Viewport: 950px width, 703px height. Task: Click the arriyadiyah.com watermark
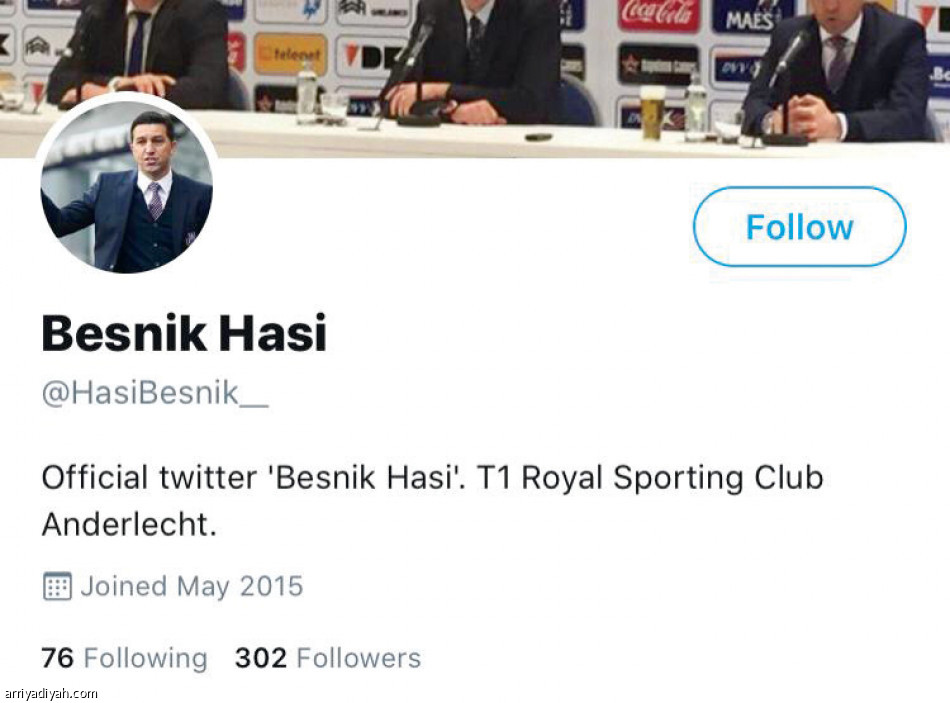(50, 693)
